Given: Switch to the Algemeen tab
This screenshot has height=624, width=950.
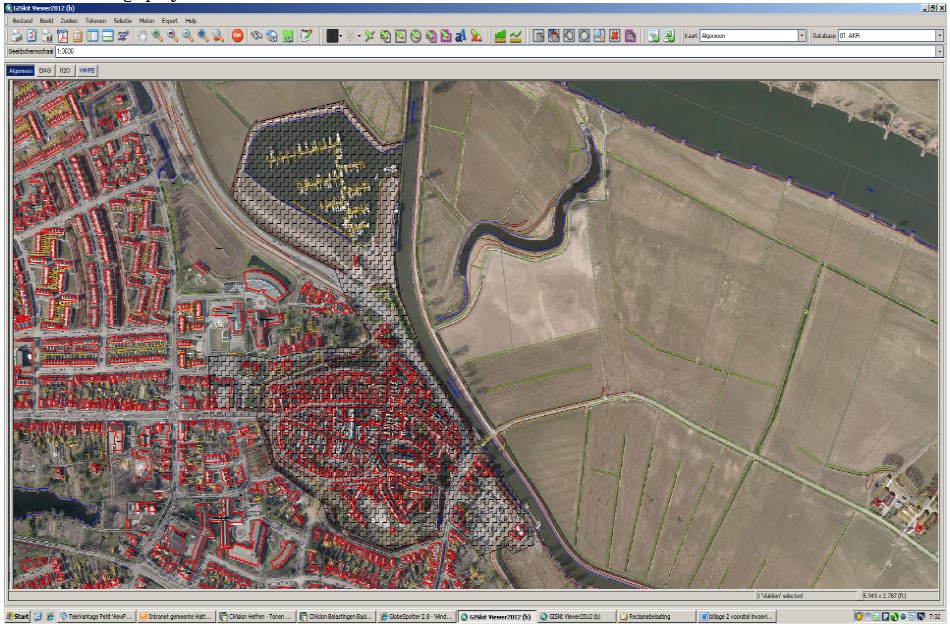Looking at the screenshot, I should [x=20, y=71].
